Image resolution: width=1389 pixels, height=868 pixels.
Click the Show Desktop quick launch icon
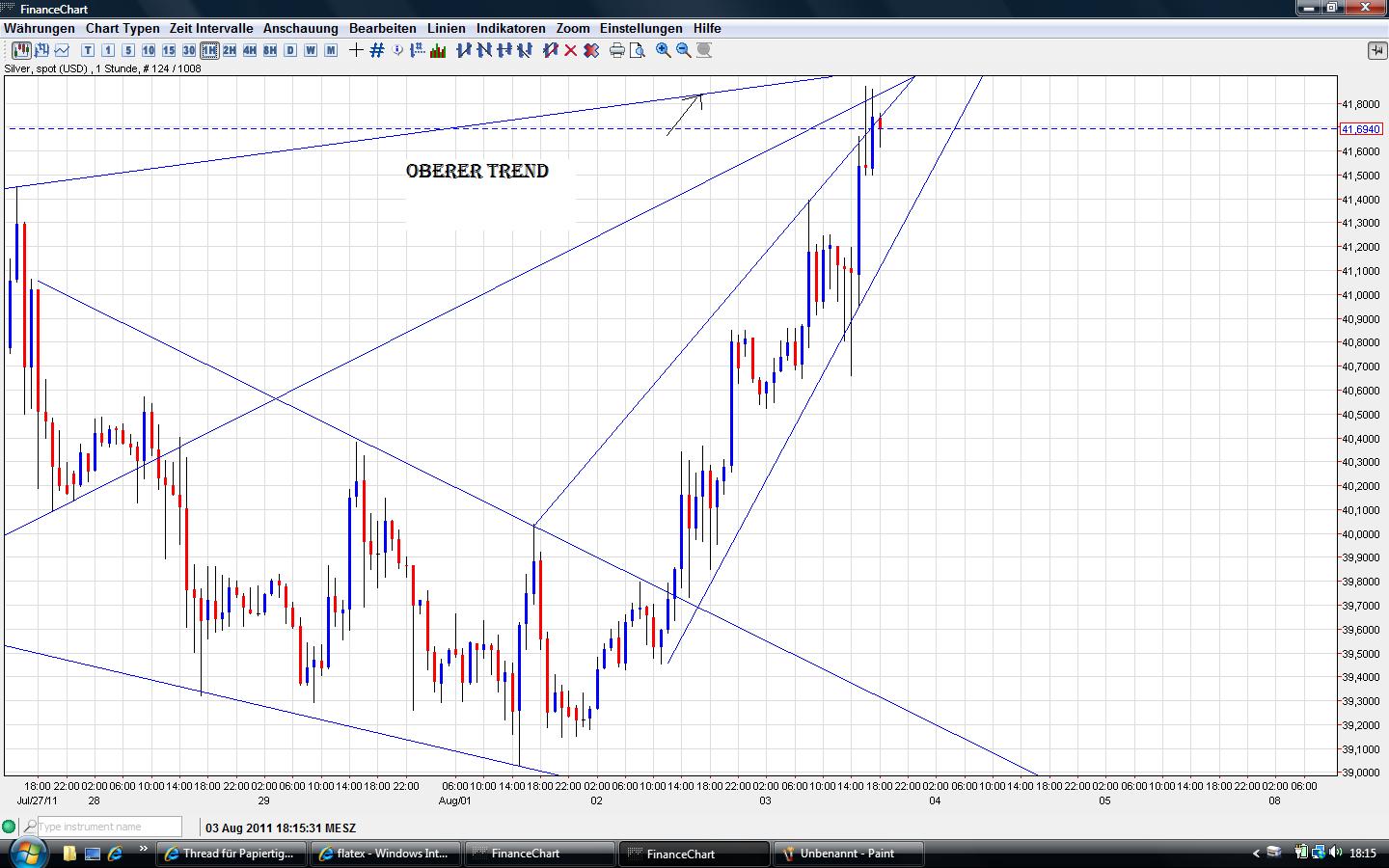pos(93,854)
